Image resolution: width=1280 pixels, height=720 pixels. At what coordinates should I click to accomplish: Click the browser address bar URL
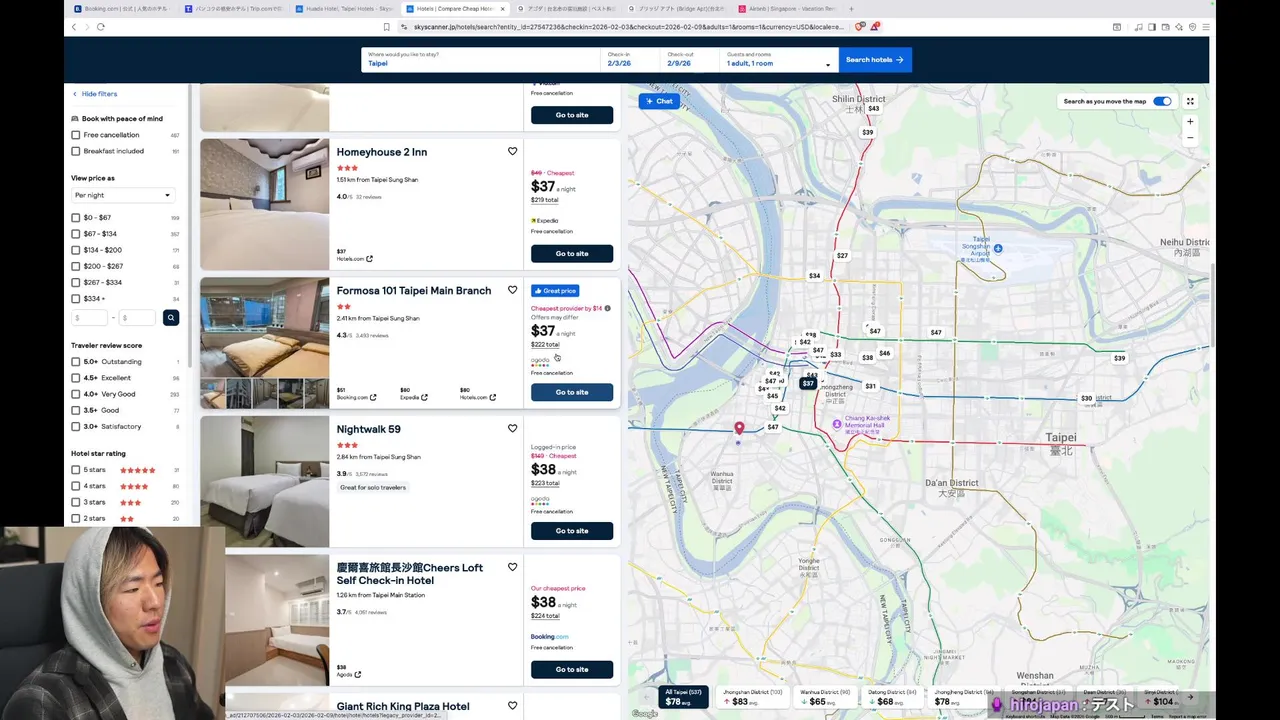click(x=628, y=27)
